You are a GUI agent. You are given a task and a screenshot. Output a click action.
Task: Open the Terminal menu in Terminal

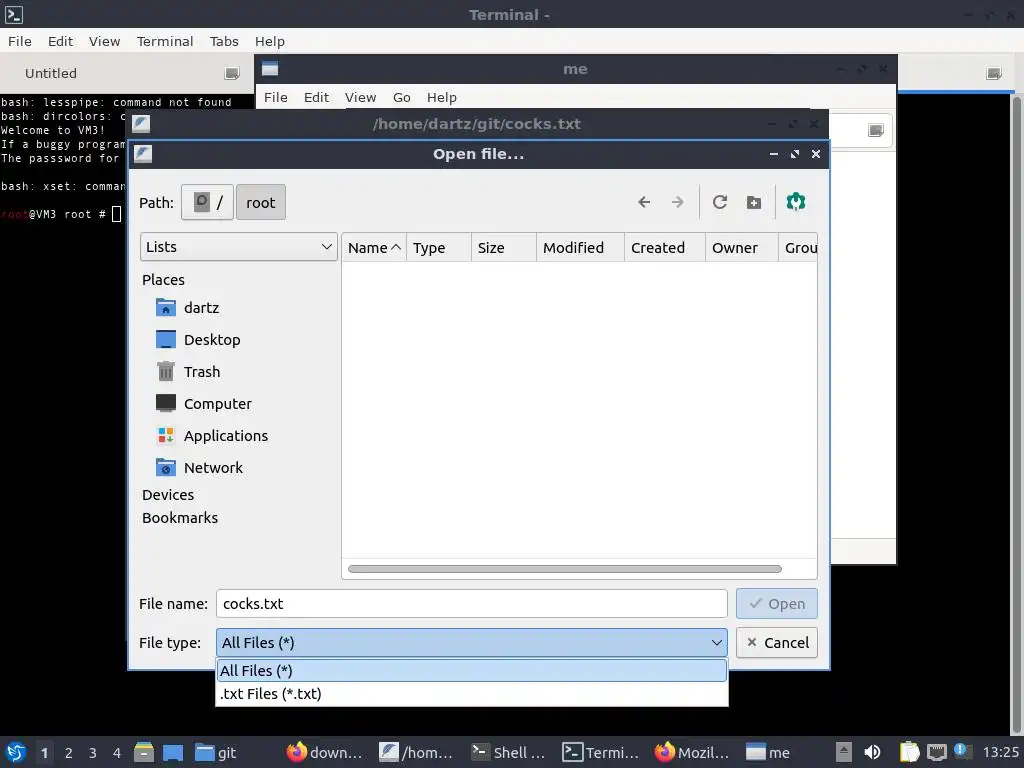click(x=165, y=41)
